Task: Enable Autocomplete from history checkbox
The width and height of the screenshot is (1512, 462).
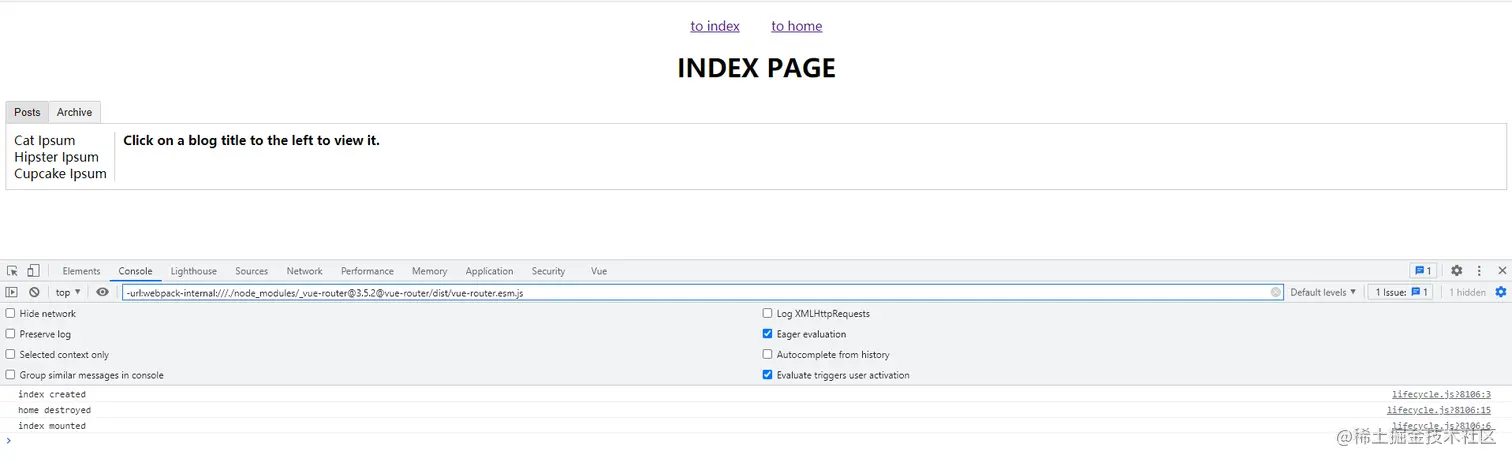Action: point(768,354)
